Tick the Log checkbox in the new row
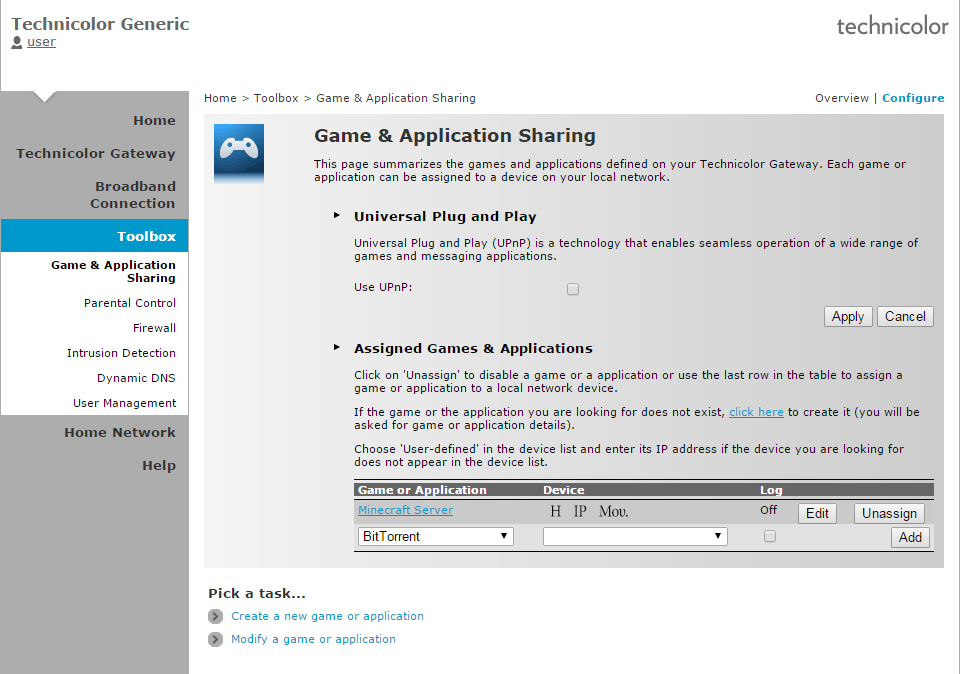This screenshot has width=960, height=674. click(x=769, y=536)
